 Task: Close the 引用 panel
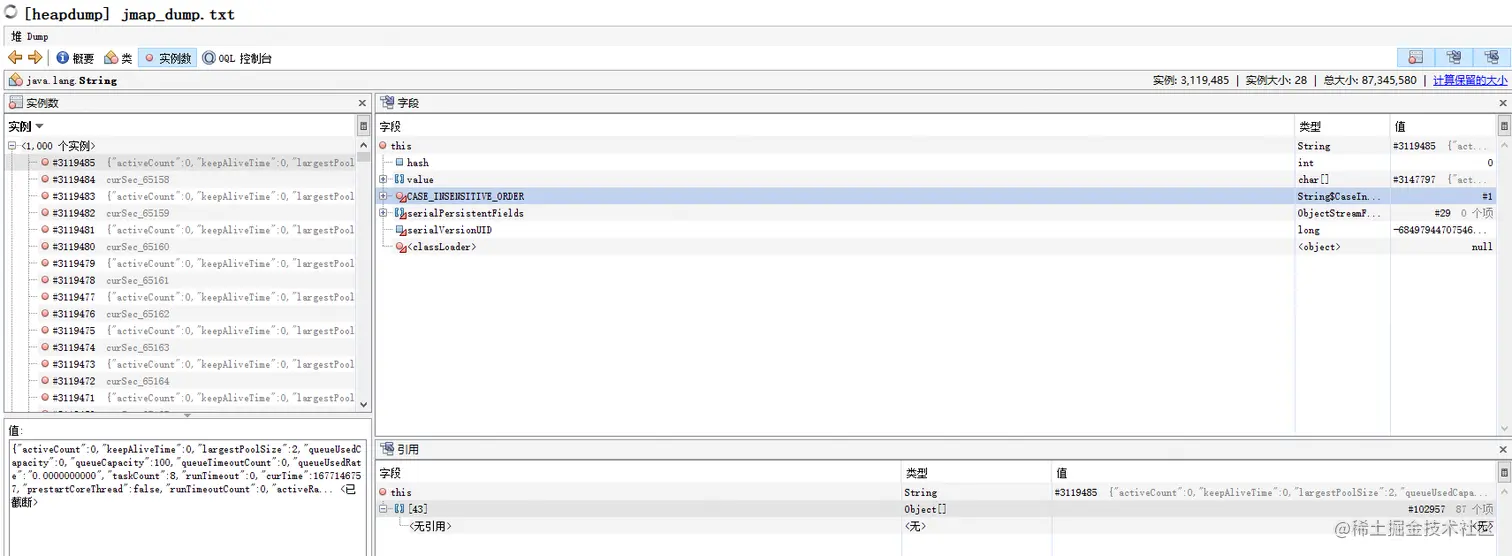(x=1502, y=450)
